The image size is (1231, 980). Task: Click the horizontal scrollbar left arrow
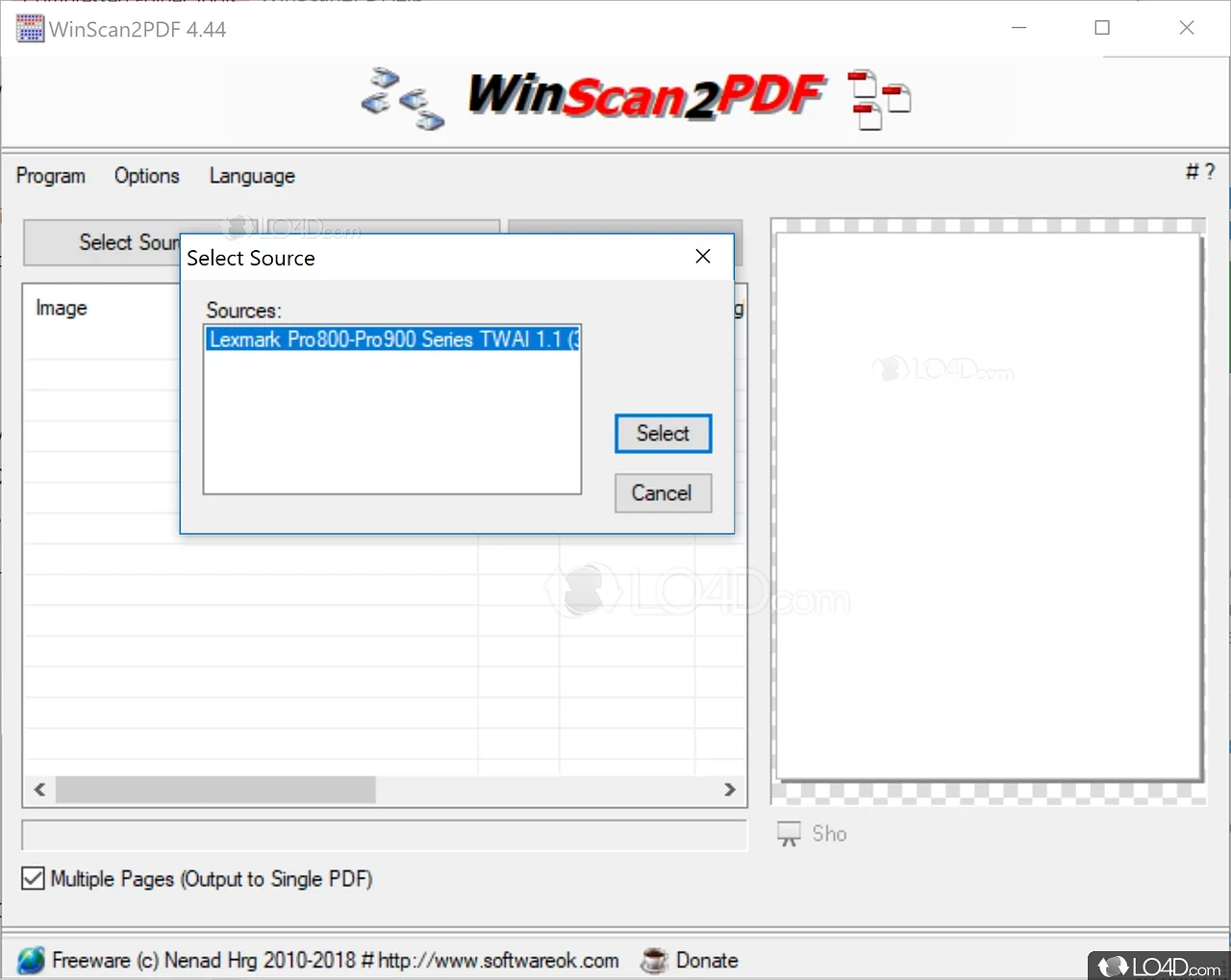click(x=39, y=790)
